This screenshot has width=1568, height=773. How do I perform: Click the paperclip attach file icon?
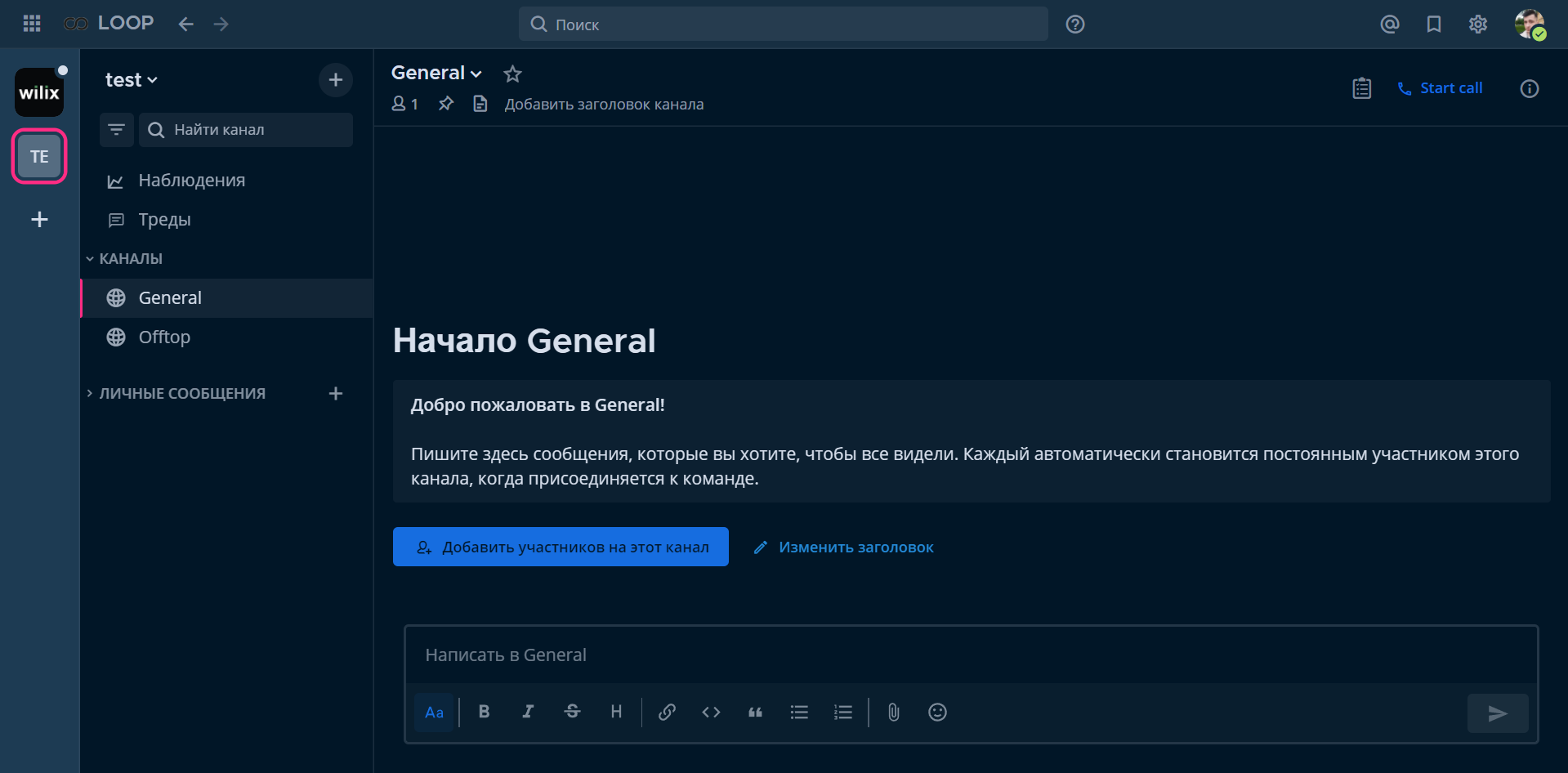893,713
